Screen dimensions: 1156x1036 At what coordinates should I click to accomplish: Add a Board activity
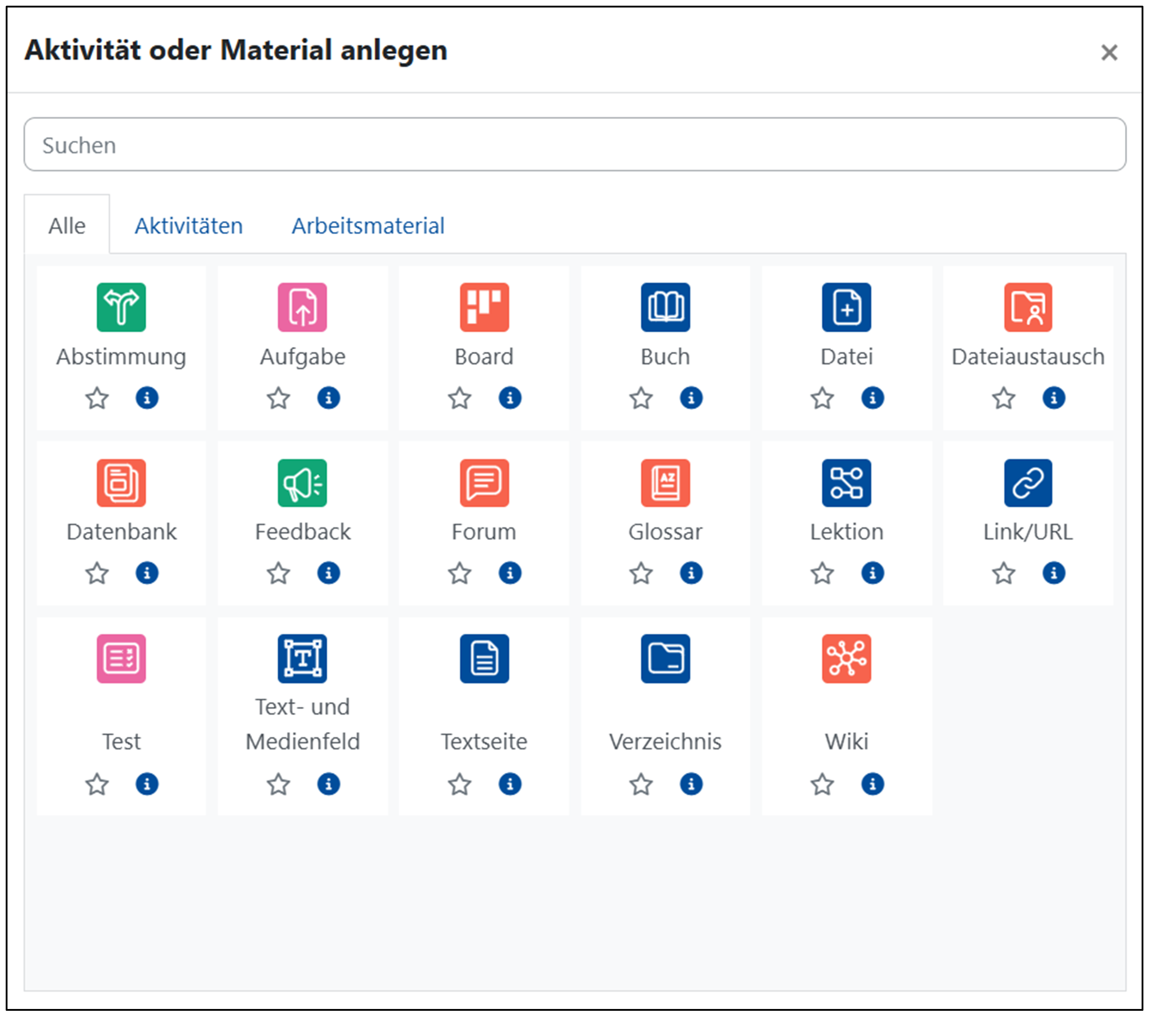coord(484,307)
